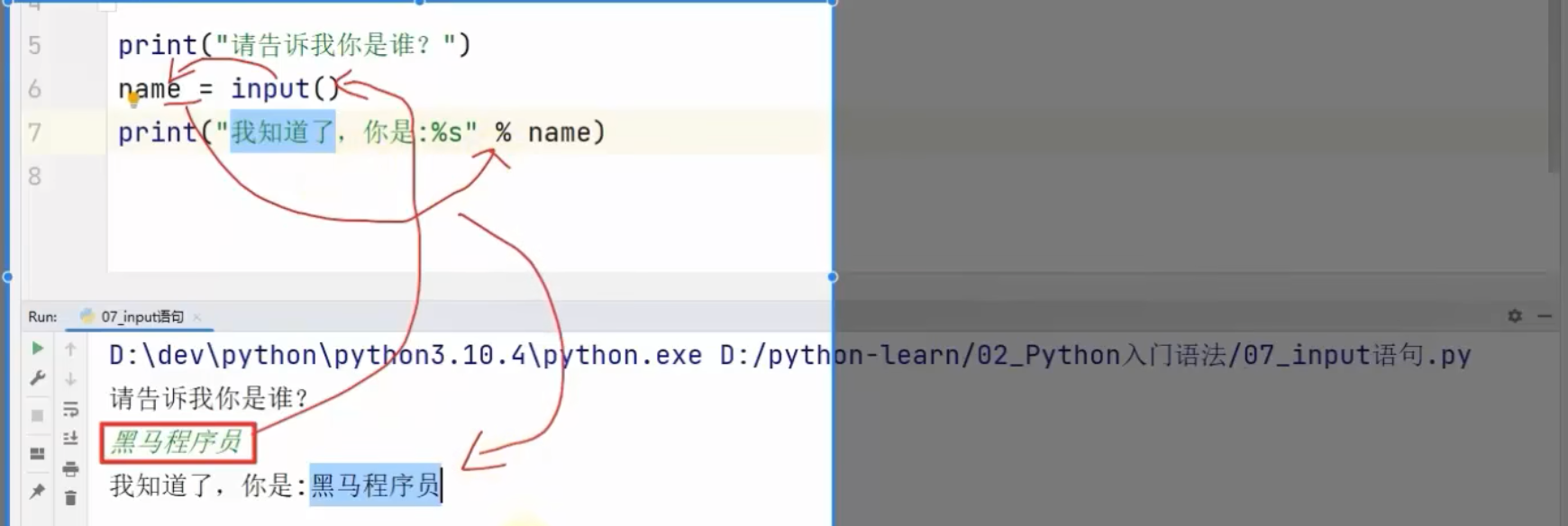
Task: Clear all console output with trash icon
Action: coord(70,497)
